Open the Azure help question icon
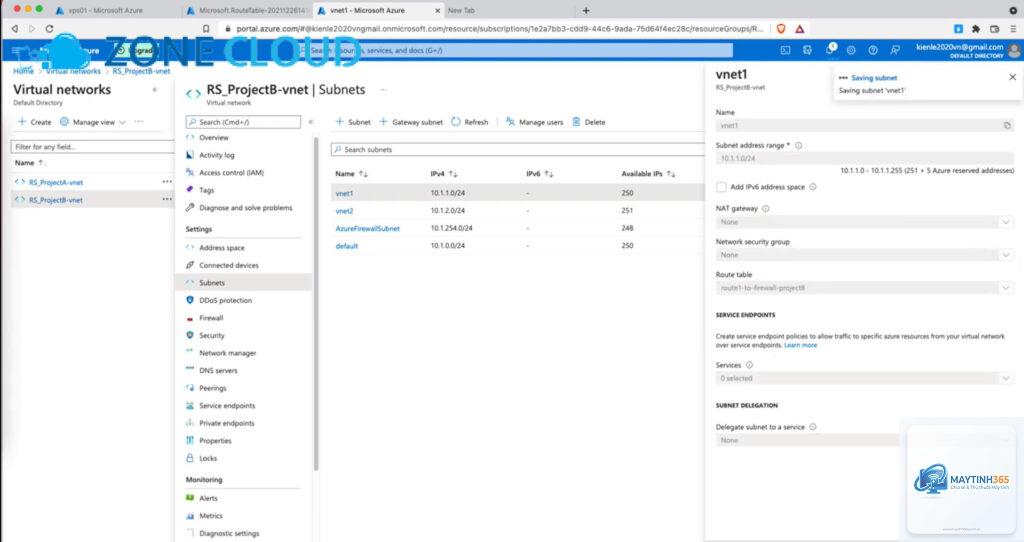This screenshot has height=542, width=1024. coord(872,50)
